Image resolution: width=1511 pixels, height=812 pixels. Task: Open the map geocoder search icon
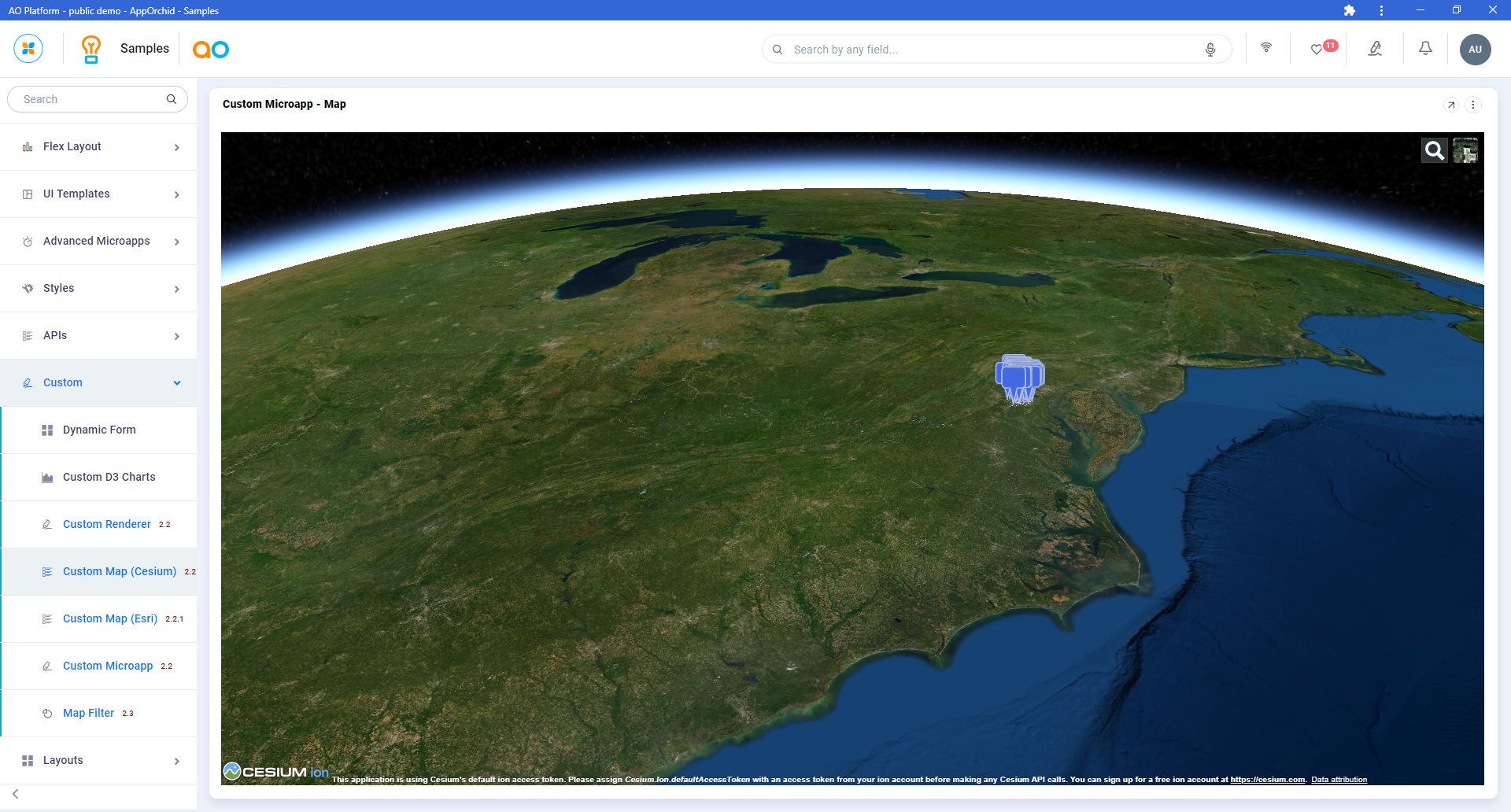tap(1434, 150)
